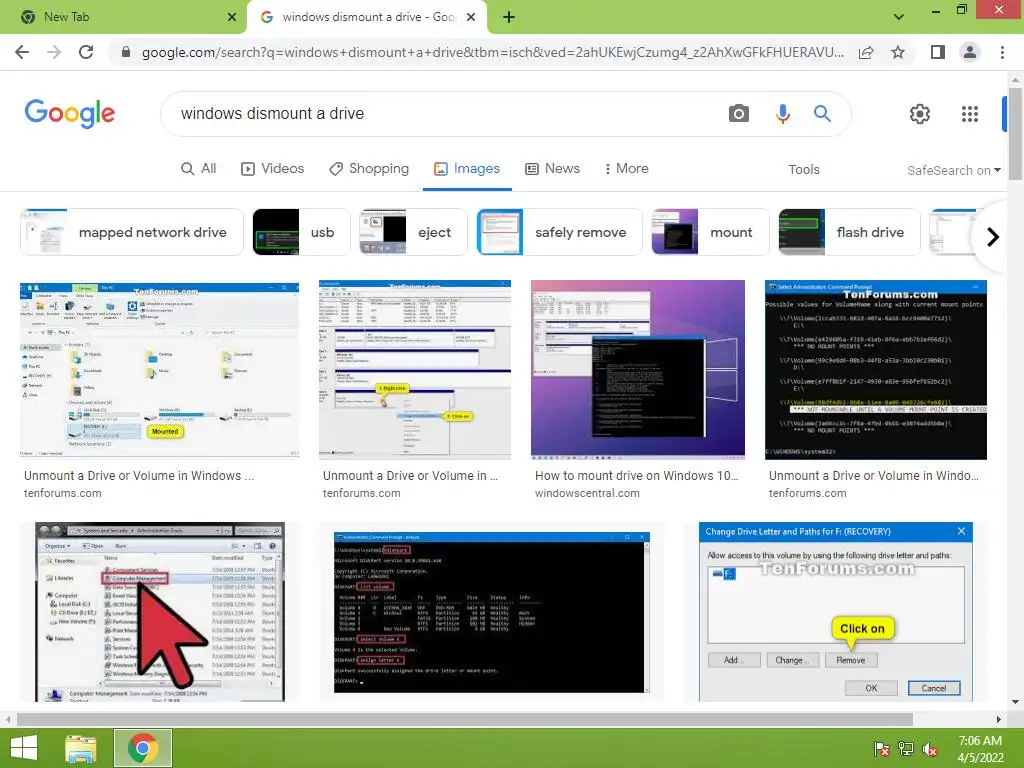Open red arrow Computer Management thumbnail
Viewport: 1024px width, 768px height.
click(x=160, y=612)
